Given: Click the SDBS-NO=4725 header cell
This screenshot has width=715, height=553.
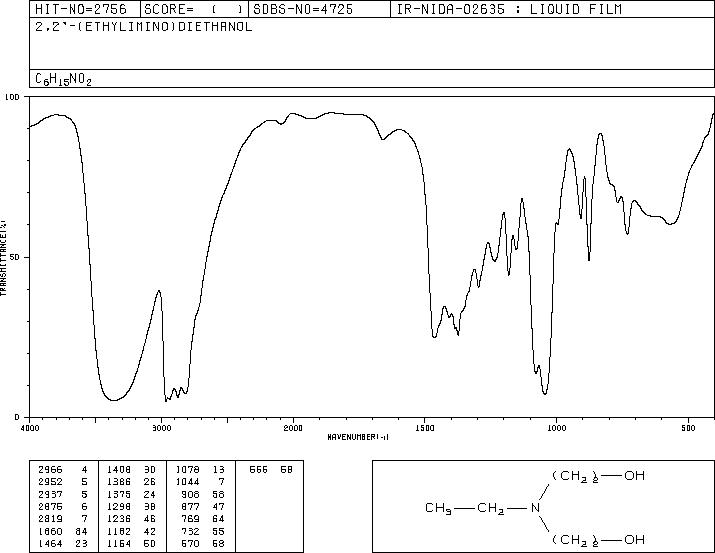Looking at the screenshot, I should point(319,9).
